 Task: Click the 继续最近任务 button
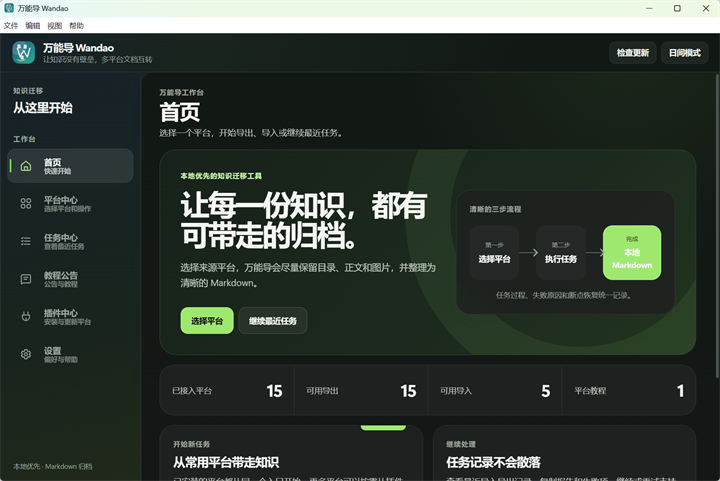(273, 321)
